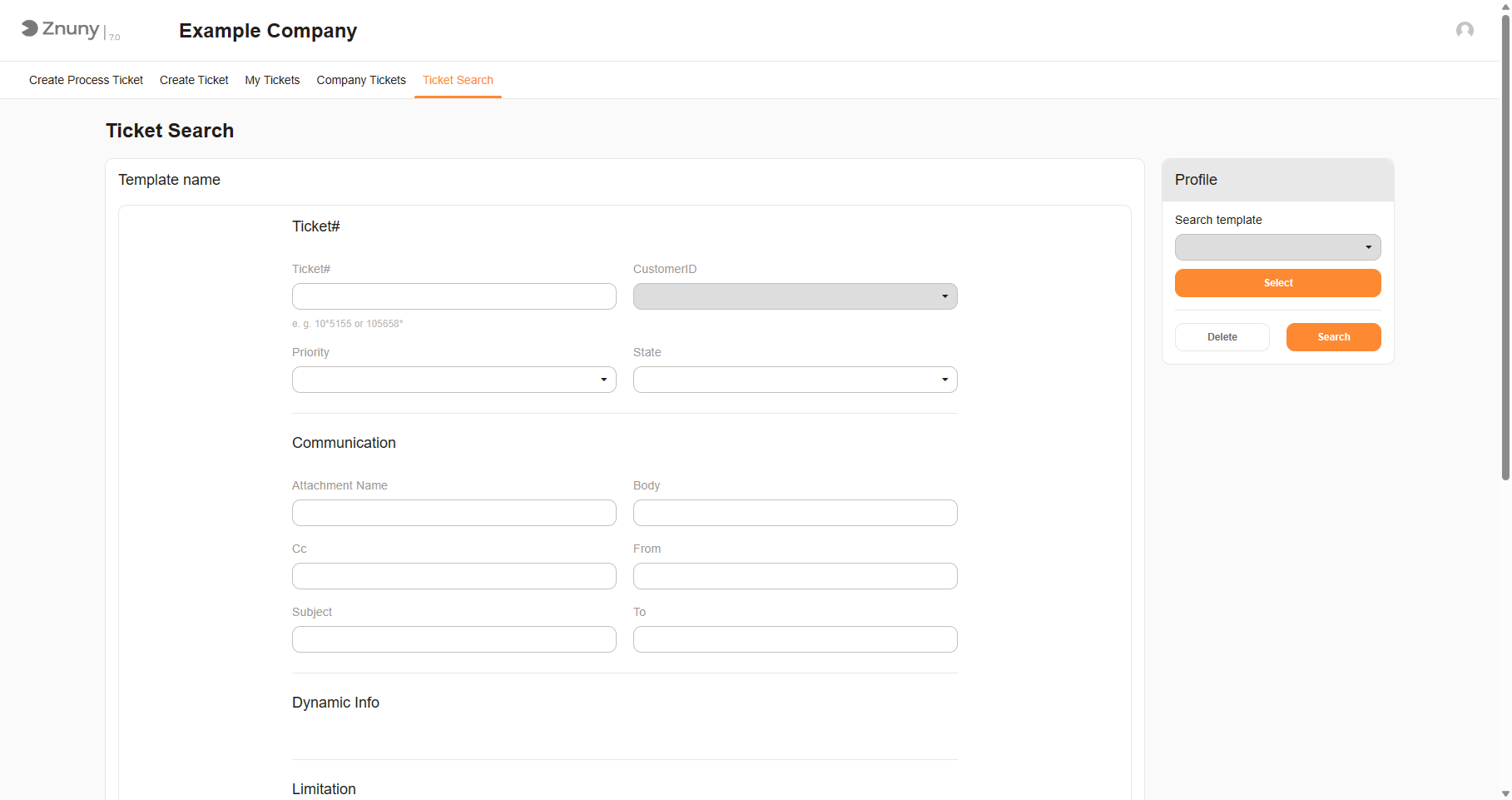The image size is (1512, 800).
Task: Select the Body search field
Action: (x=795, y=513)
